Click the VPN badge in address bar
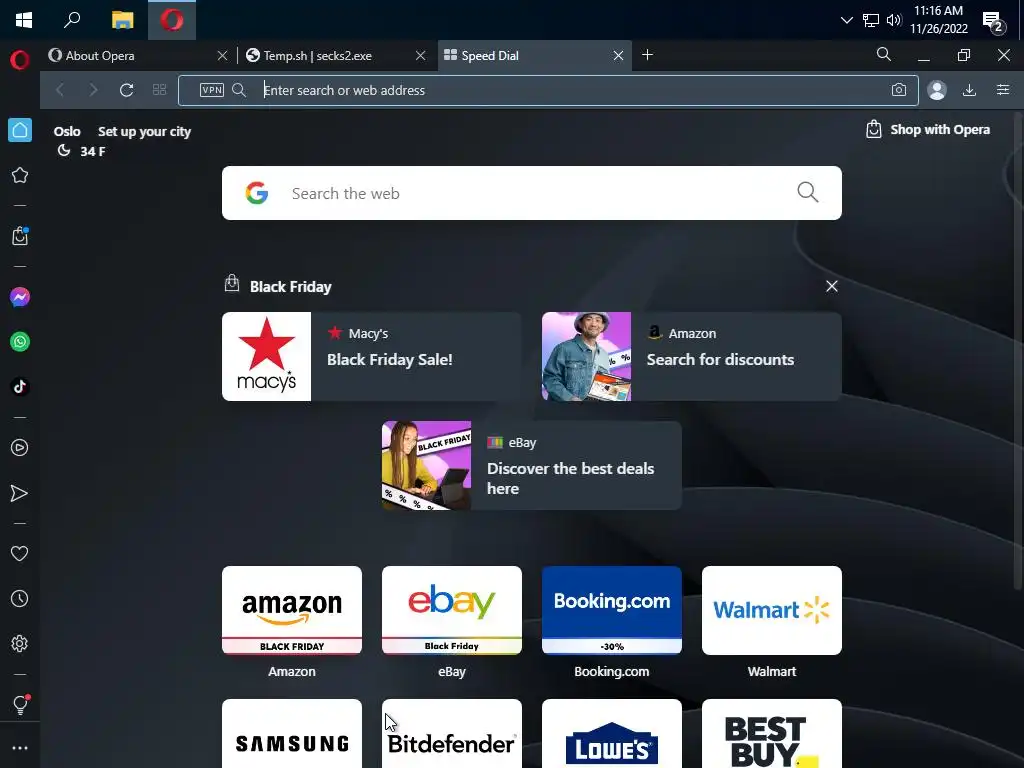 212,90
